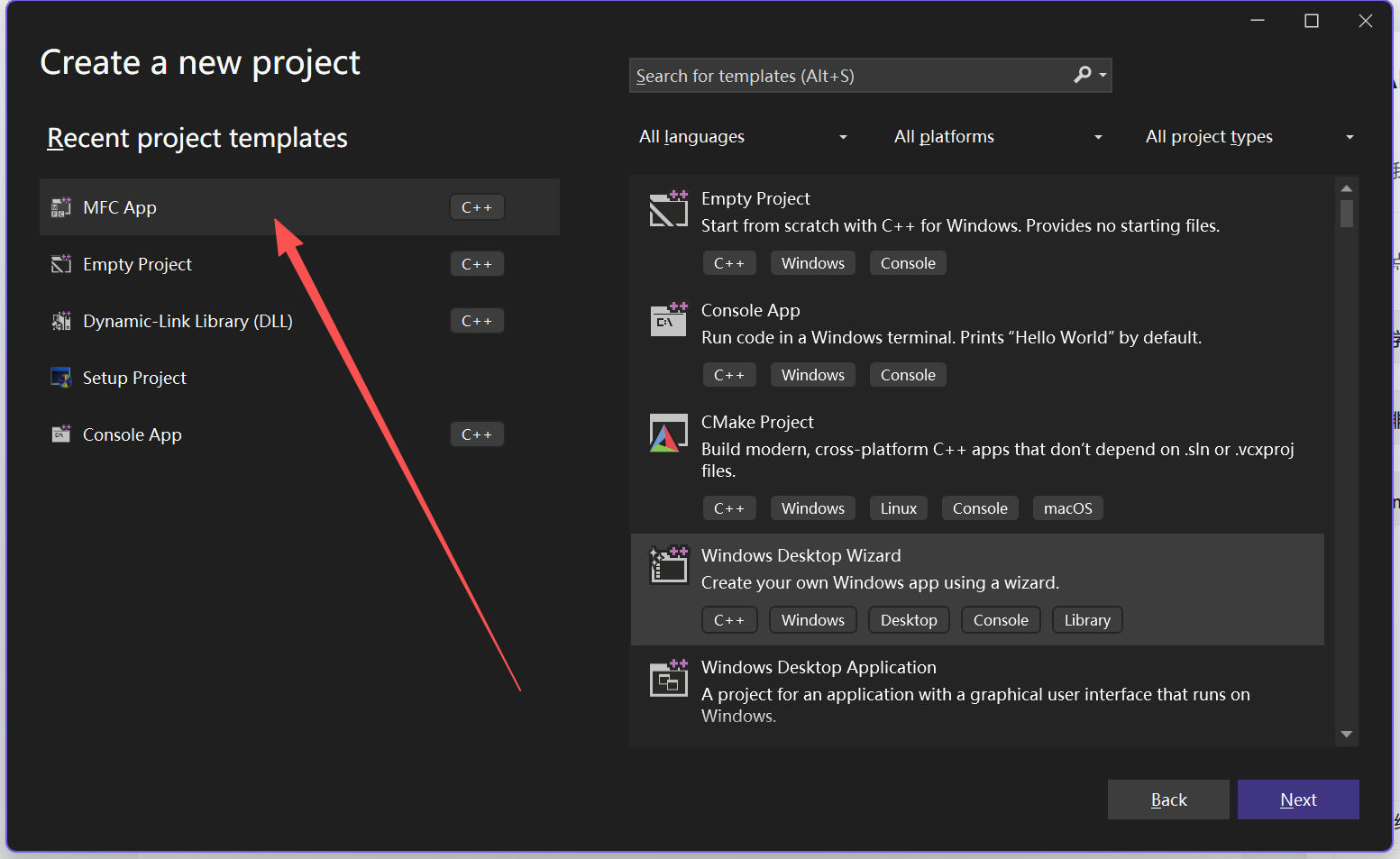Click macOS tag under CMake Project

point(1068,508)
